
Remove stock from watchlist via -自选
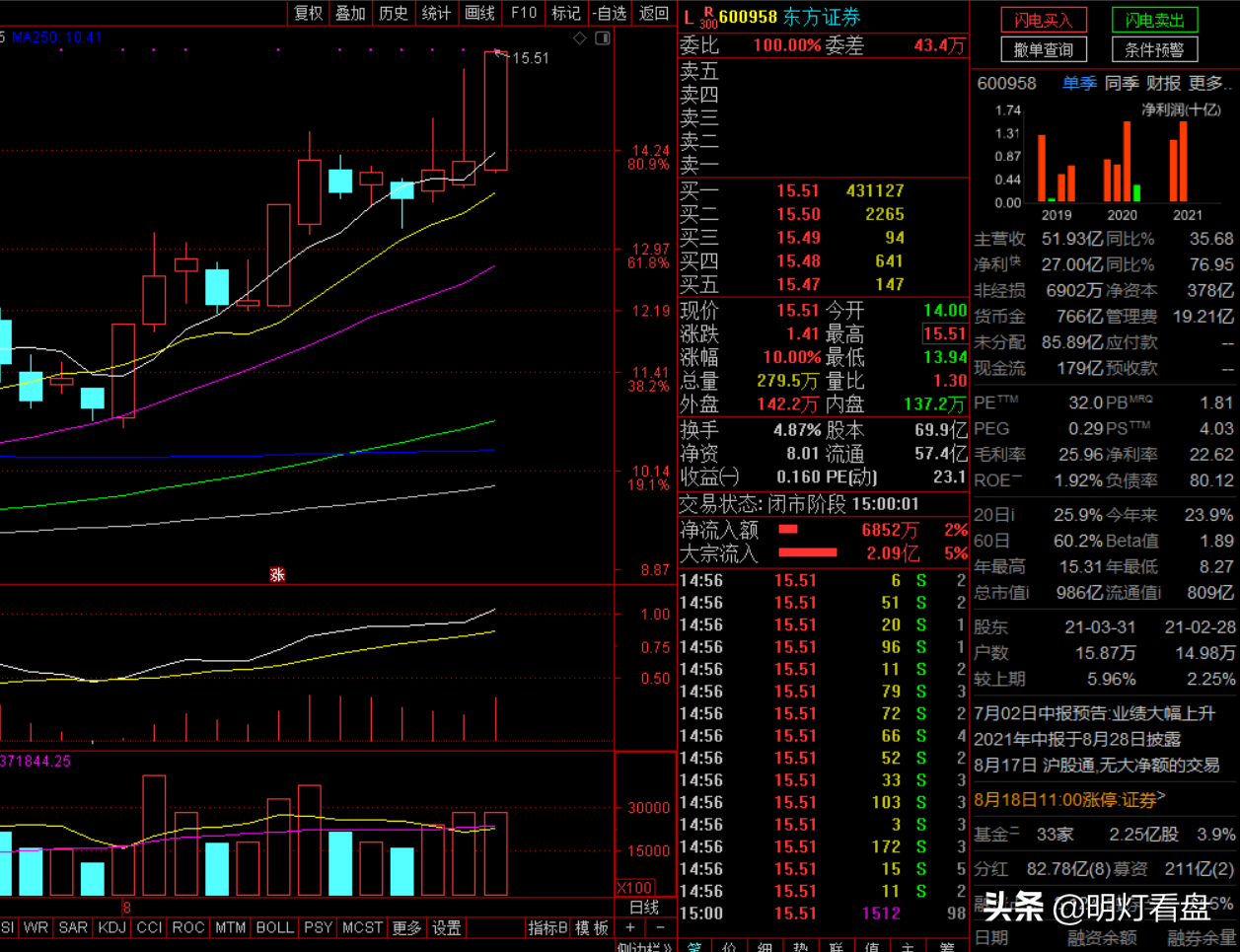click(611, 13)
